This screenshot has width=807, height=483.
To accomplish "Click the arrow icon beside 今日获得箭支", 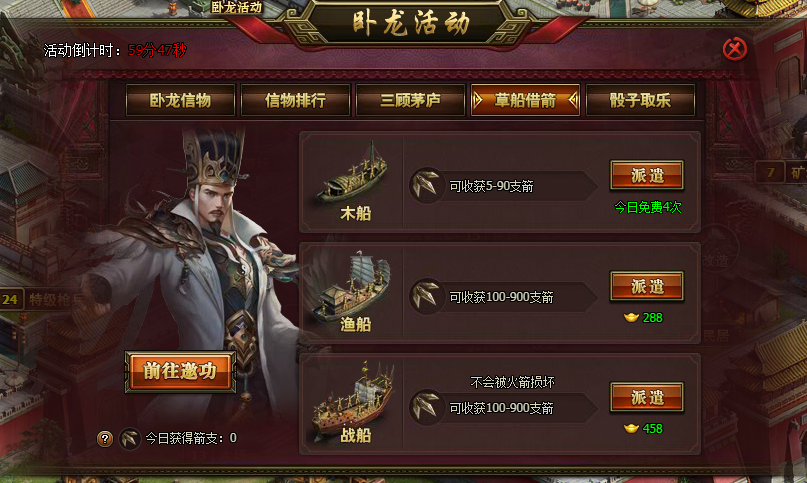I will point(130,439).
